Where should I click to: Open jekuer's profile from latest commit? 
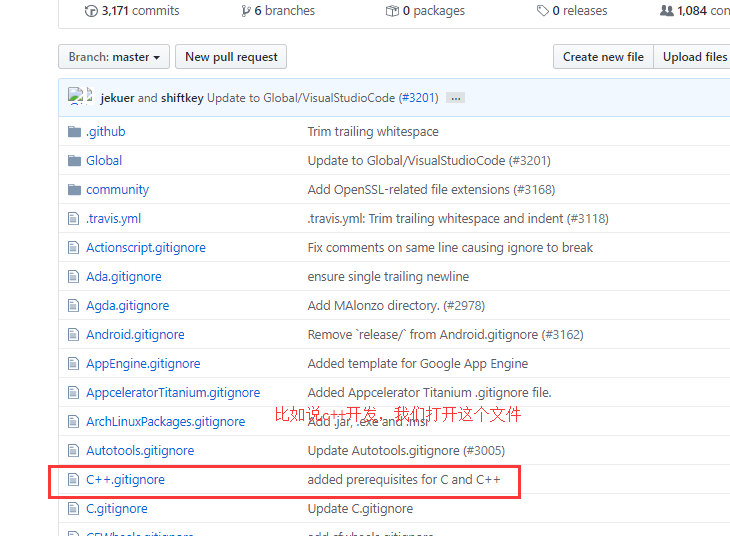(x=117, y=98)
